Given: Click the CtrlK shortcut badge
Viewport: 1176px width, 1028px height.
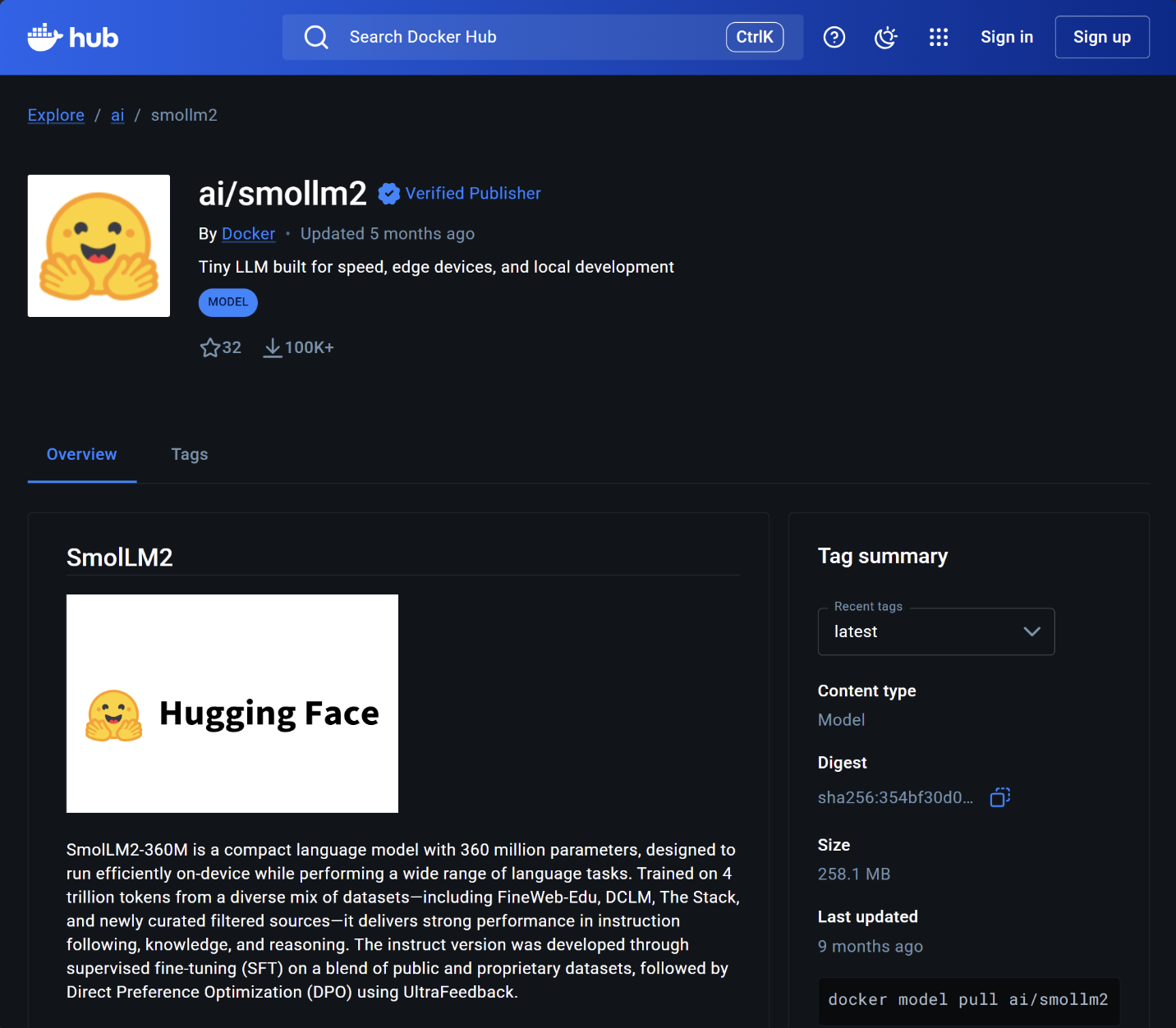Looking at the screenshot, I should pos(755,37).
